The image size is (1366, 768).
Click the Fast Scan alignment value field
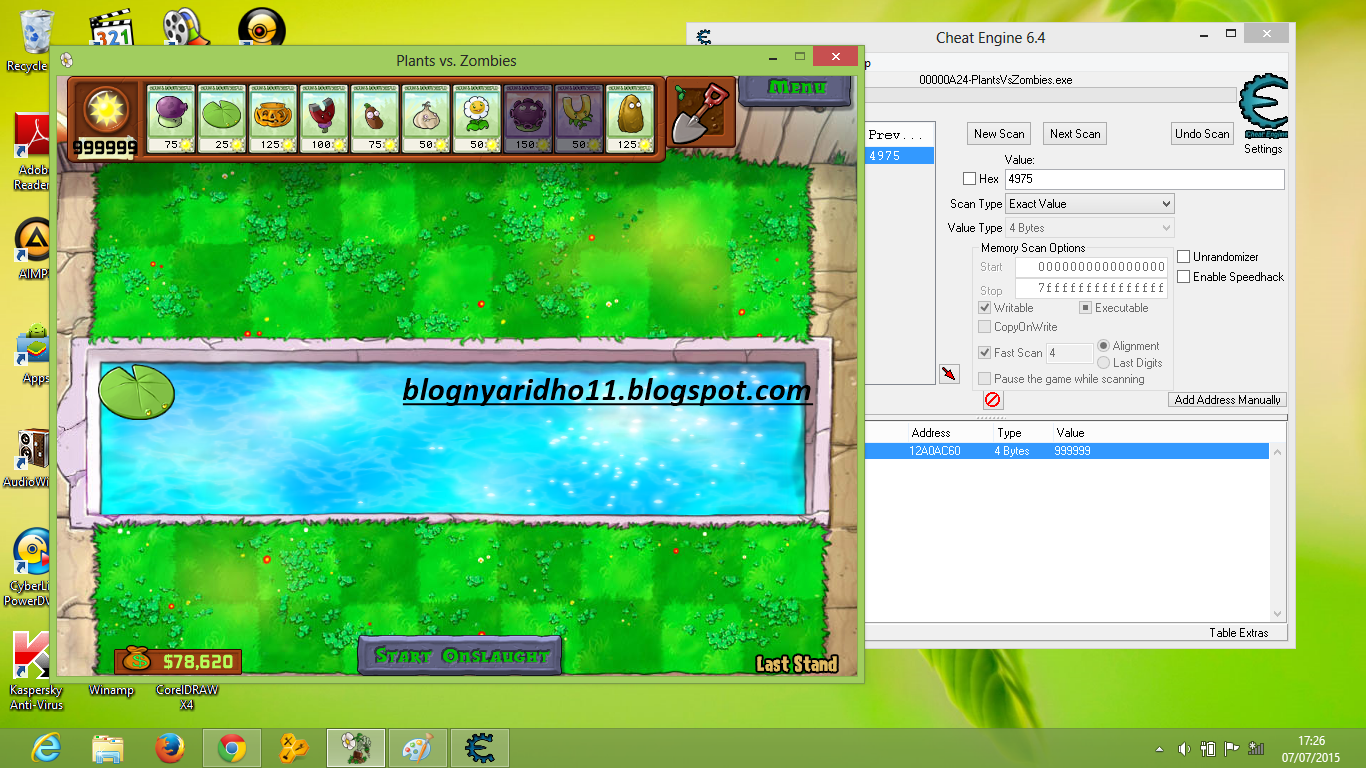[x=1069, y=353]
